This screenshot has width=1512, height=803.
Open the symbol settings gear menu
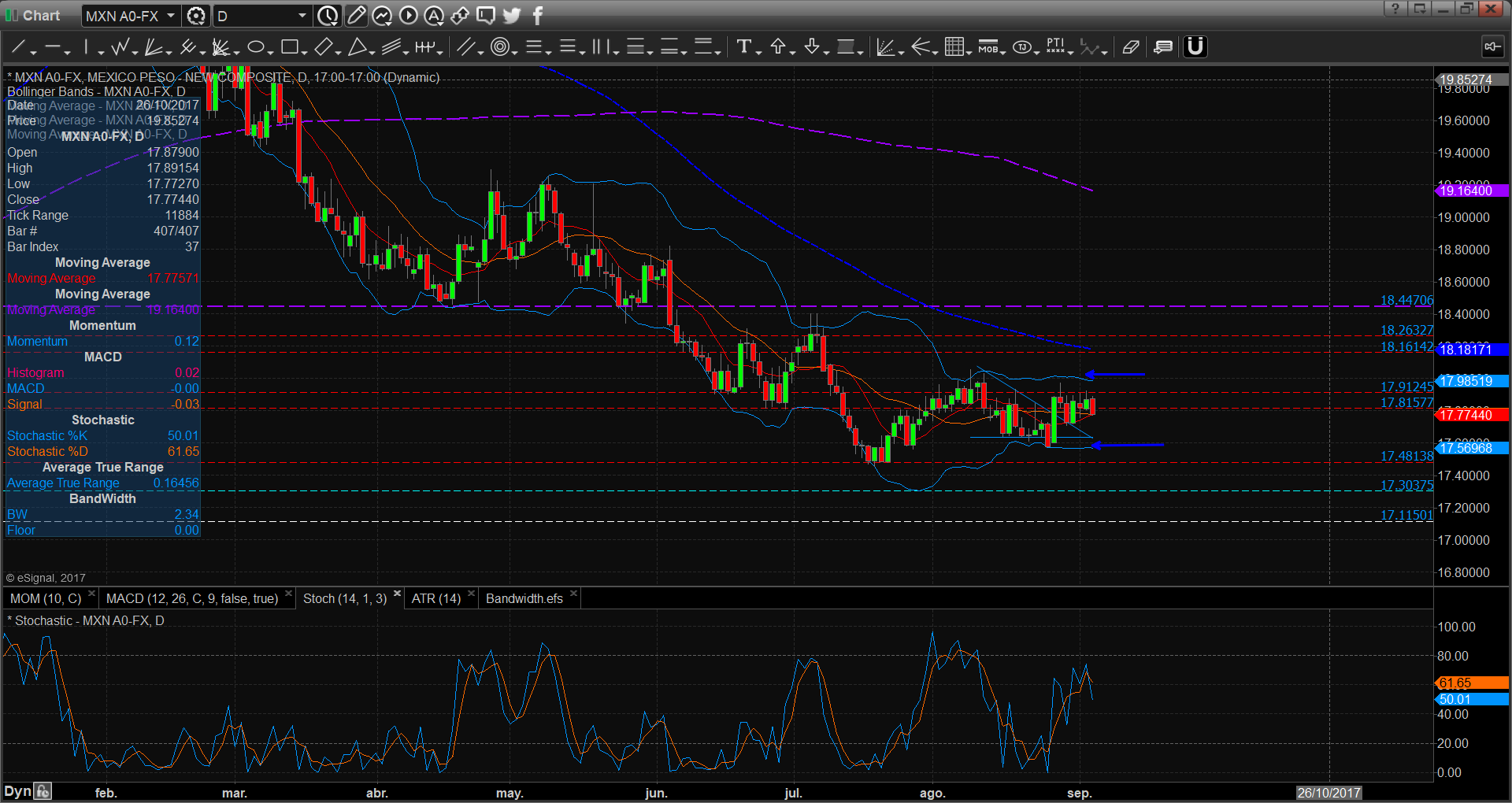[196, 16]
